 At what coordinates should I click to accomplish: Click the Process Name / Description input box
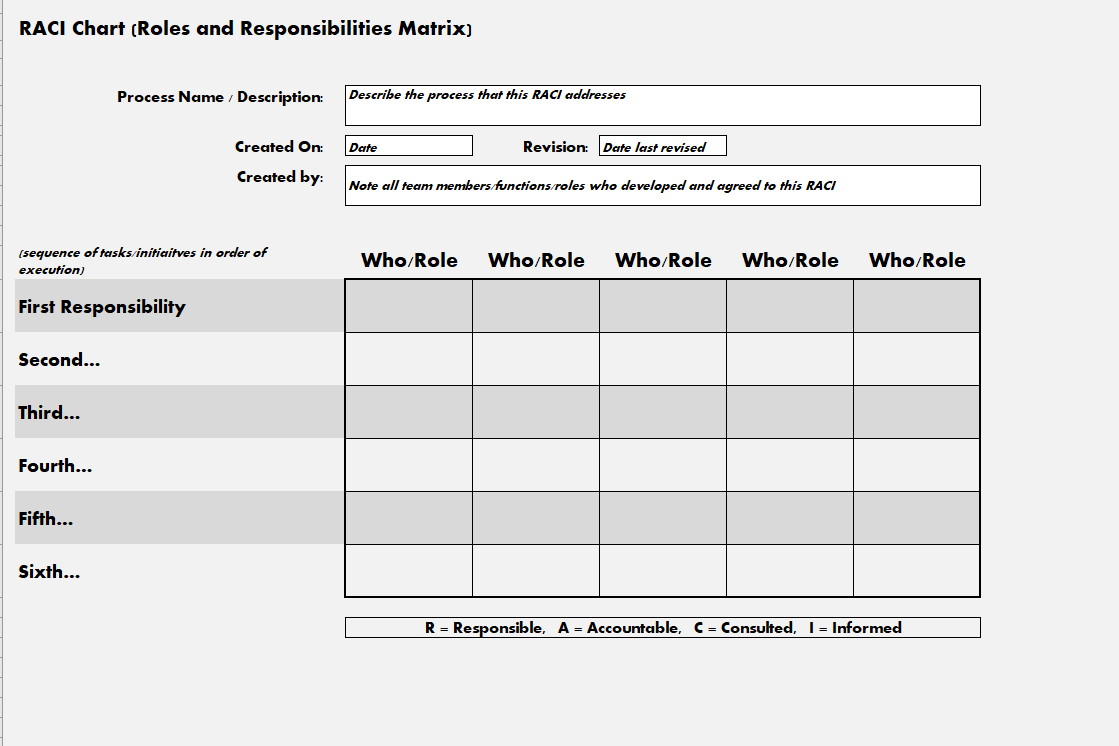pyautogui.click(x=662, y=106)
